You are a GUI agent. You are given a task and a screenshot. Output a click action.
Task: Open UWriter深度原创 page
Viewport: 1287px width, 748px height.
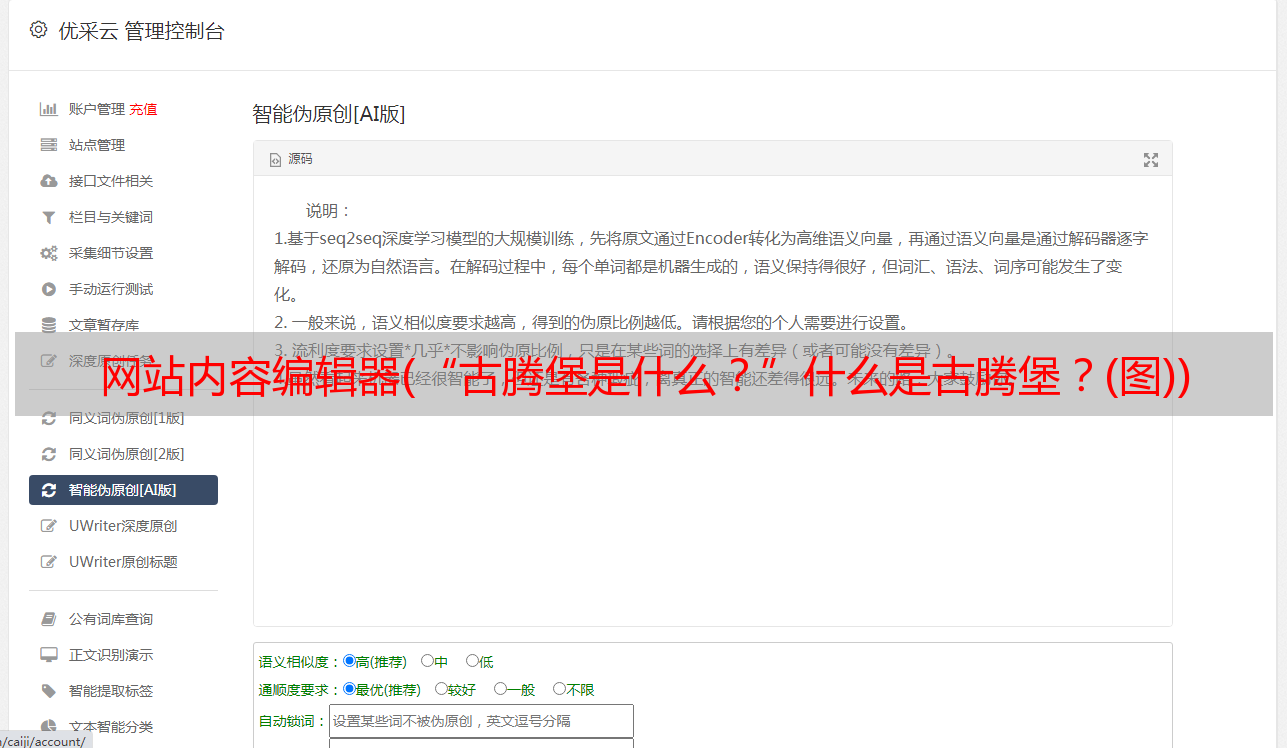pos(123,526)
